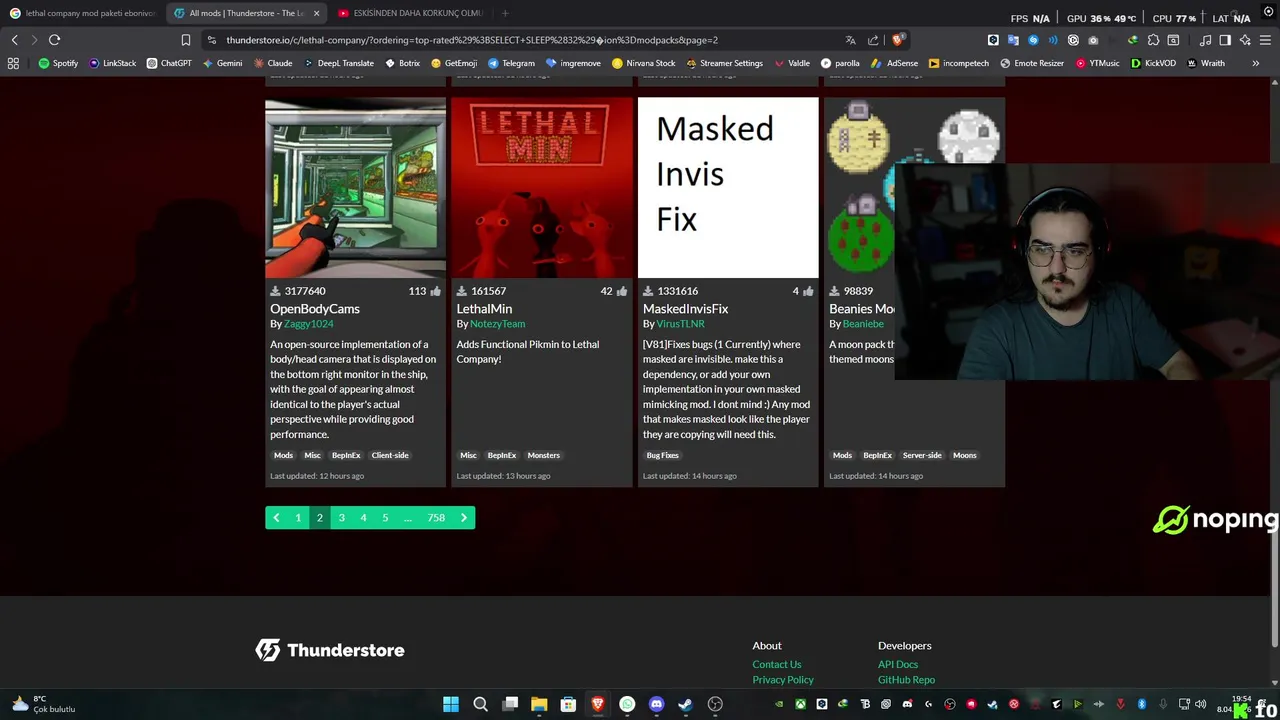
Task: Open the Contact Us footer link
Action: pos(777,664)
